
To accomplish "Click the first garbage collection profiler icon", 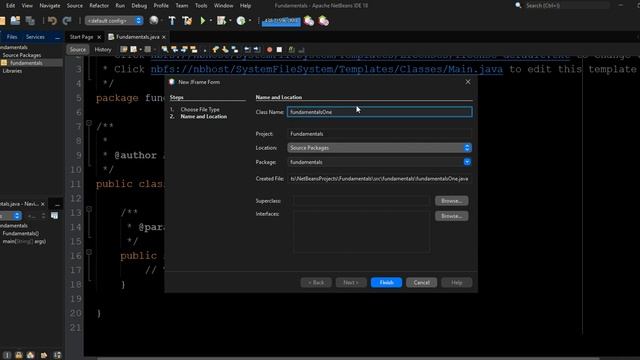I will (x=309, y=21).
